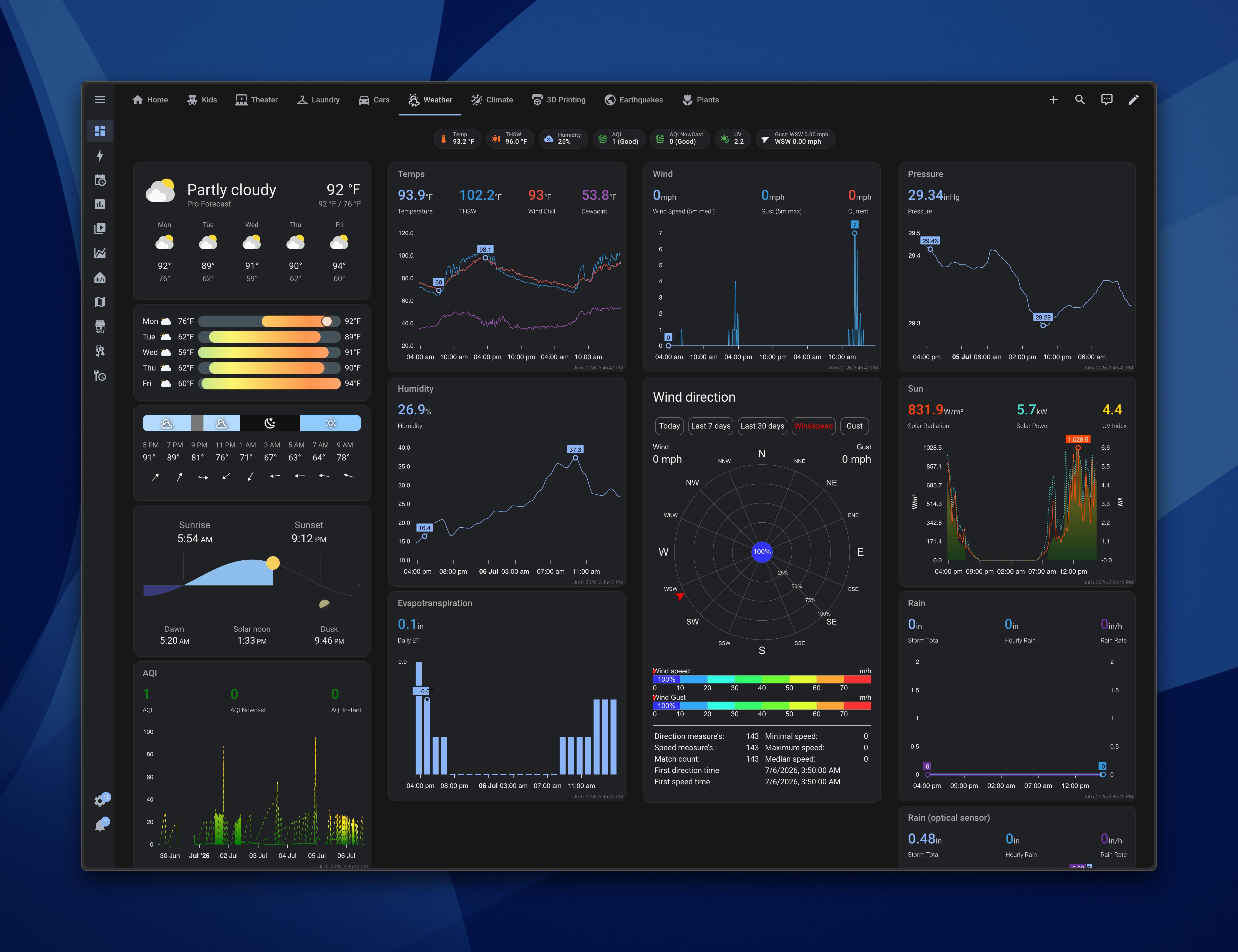Click the Wind speed color scale bar
Image resolution: width=1238 pixels, height=952 pixels.
point(762,679)
